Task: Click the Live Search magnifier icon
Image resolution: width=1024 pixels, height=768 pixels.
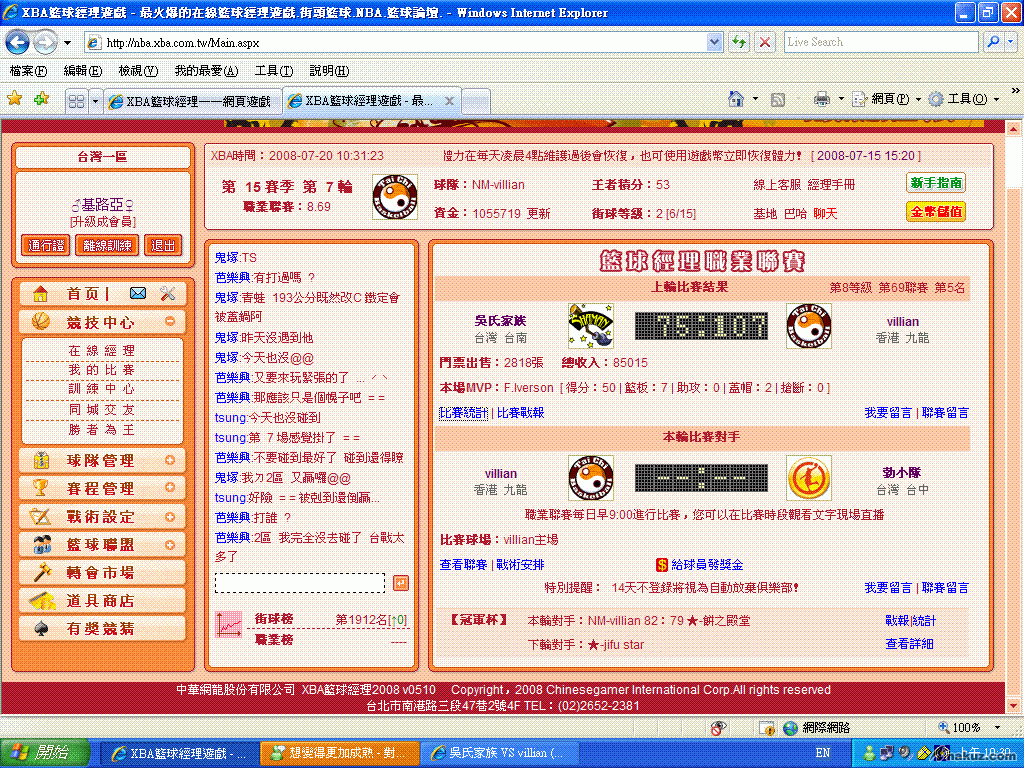Action: 993,42
